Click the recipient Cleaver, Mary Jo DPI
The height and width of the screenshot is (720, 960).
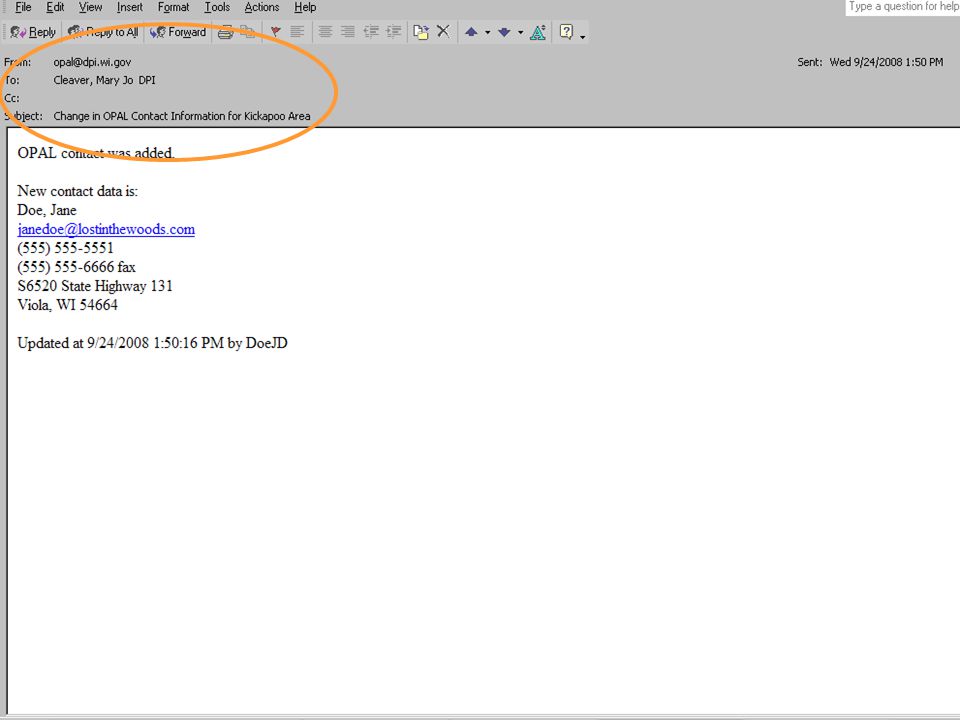104,80
